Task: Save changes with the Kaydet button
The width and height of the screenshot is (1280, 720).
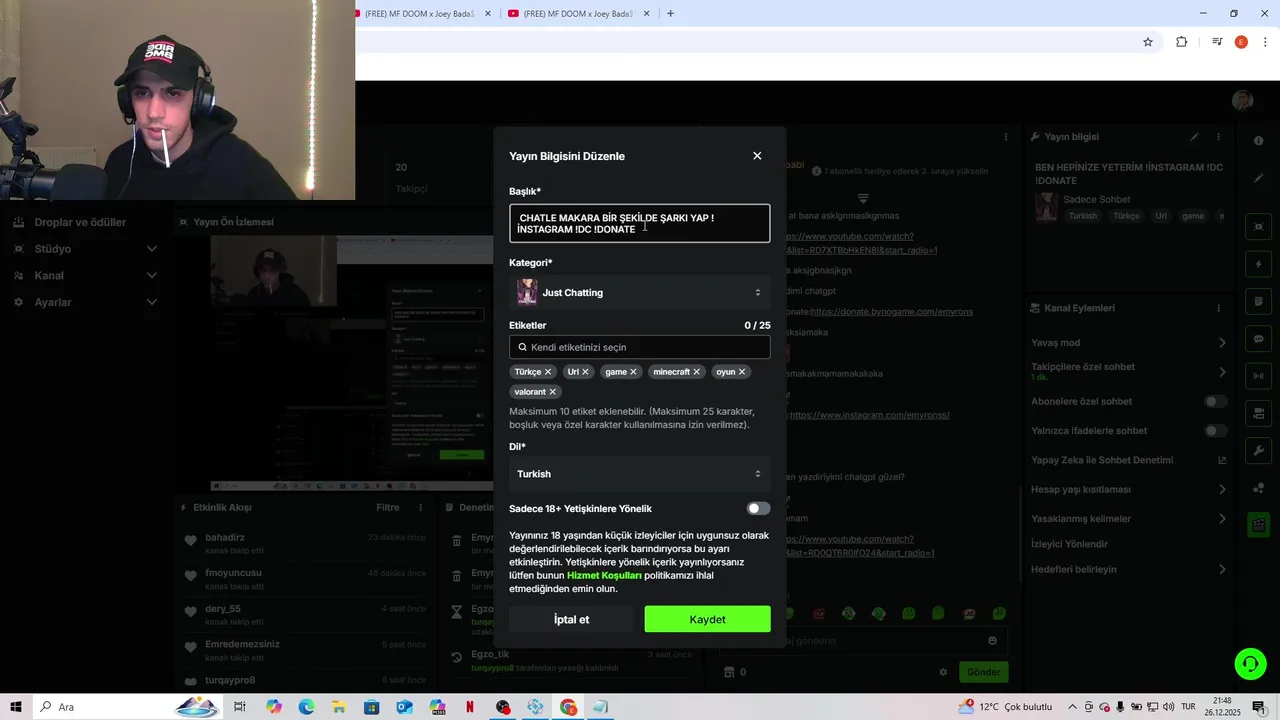Action: tap(707, 619)
